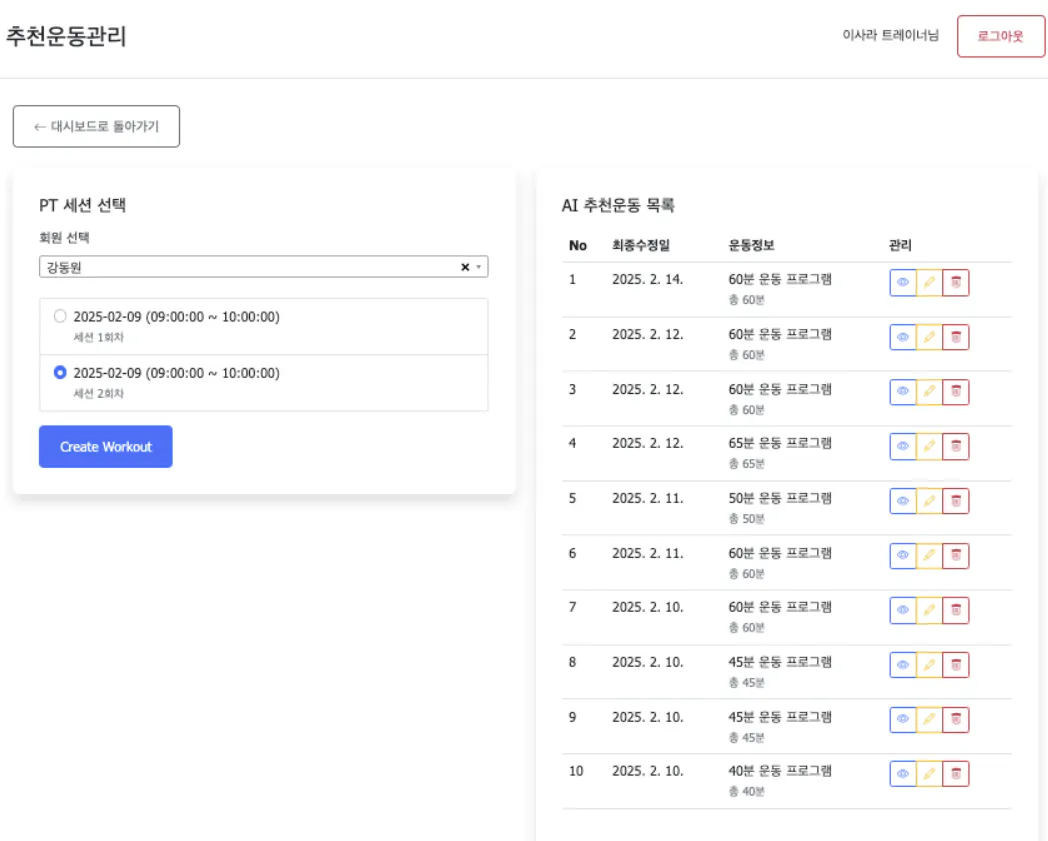Click the 최종수정일 column header
Image resolution: width=1048 pixels, height=841 pixels.
[640, 245]
